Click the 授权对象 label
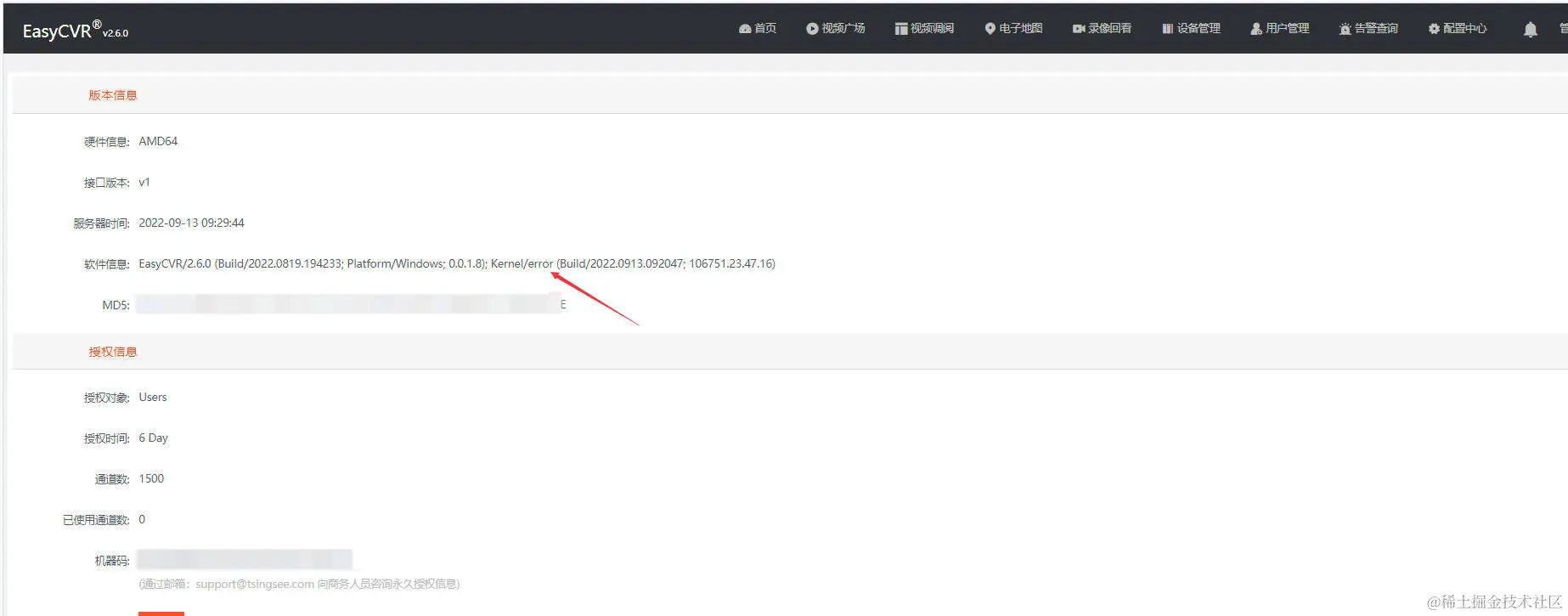1568x616 pixels. coord(106,398)
